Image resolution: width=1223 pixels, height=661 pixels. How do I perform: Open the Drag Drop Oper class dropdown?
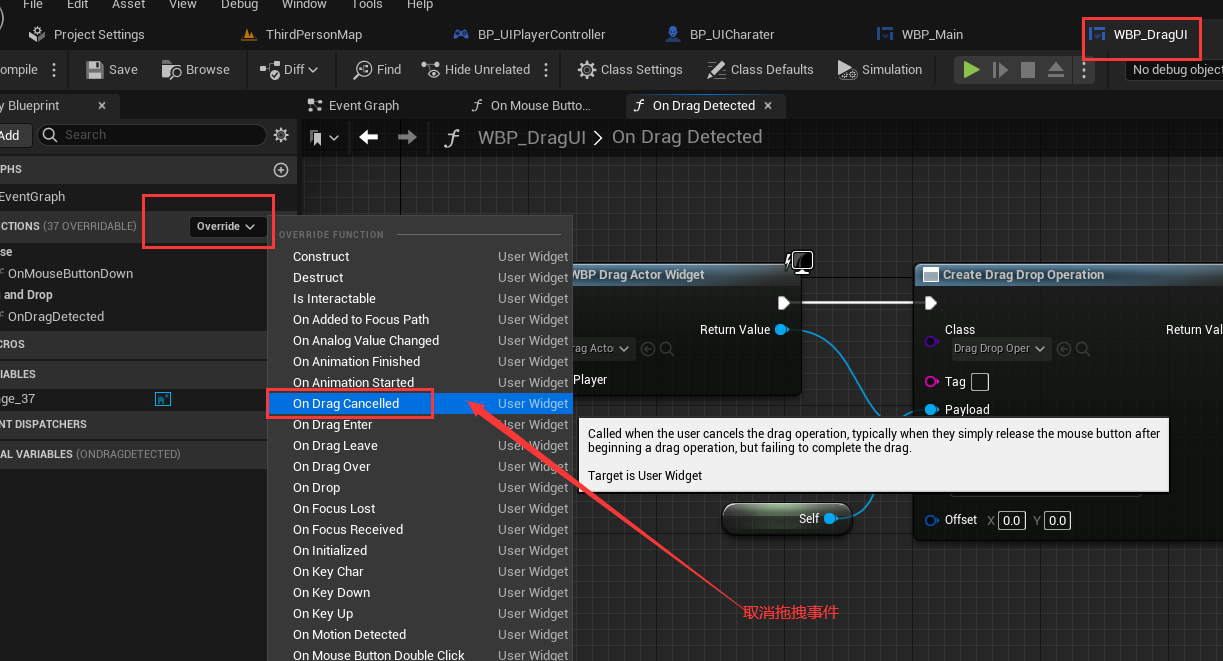999,349
